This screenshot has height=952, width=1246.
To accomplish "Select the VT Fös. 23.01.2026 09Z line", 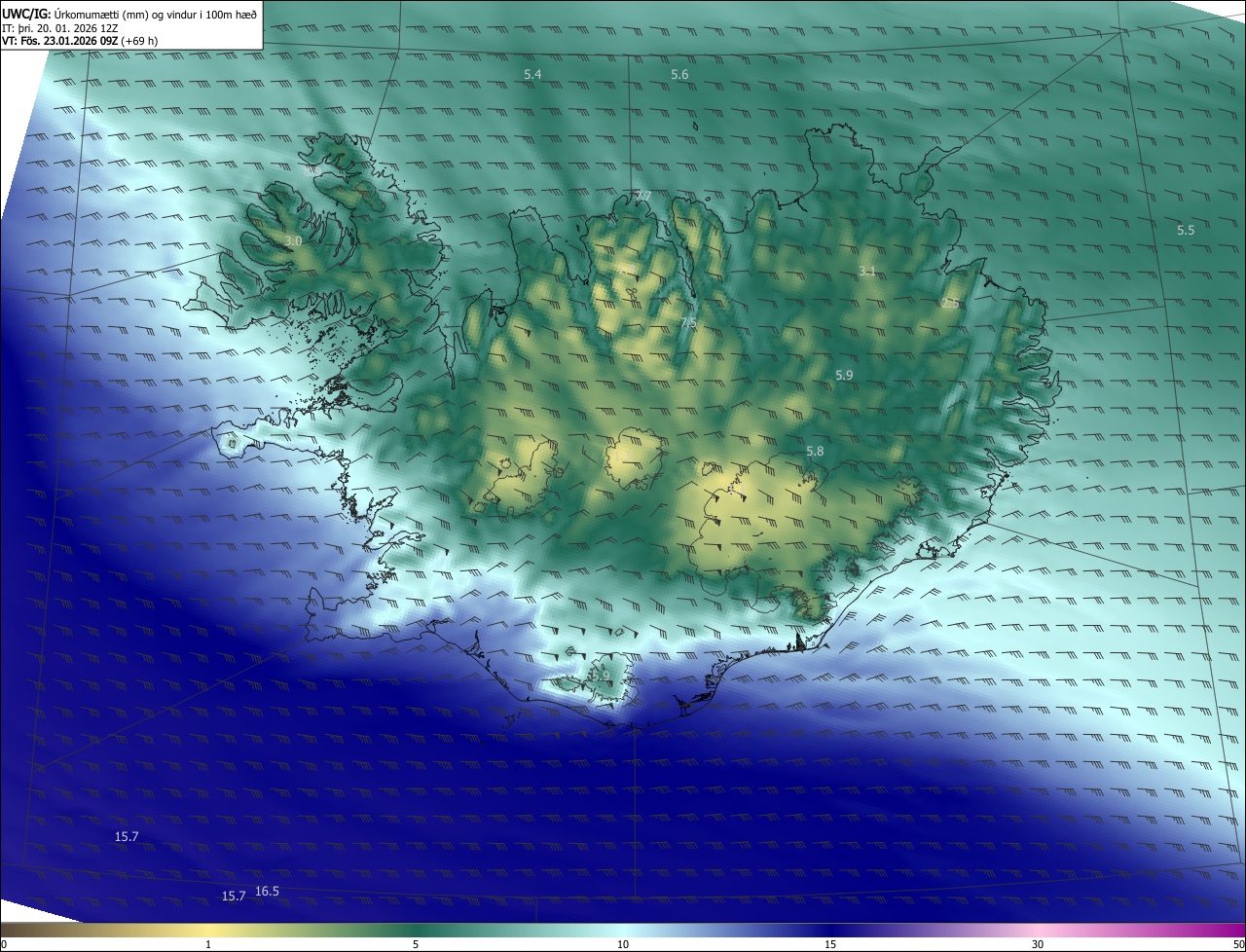I will 80,41.
